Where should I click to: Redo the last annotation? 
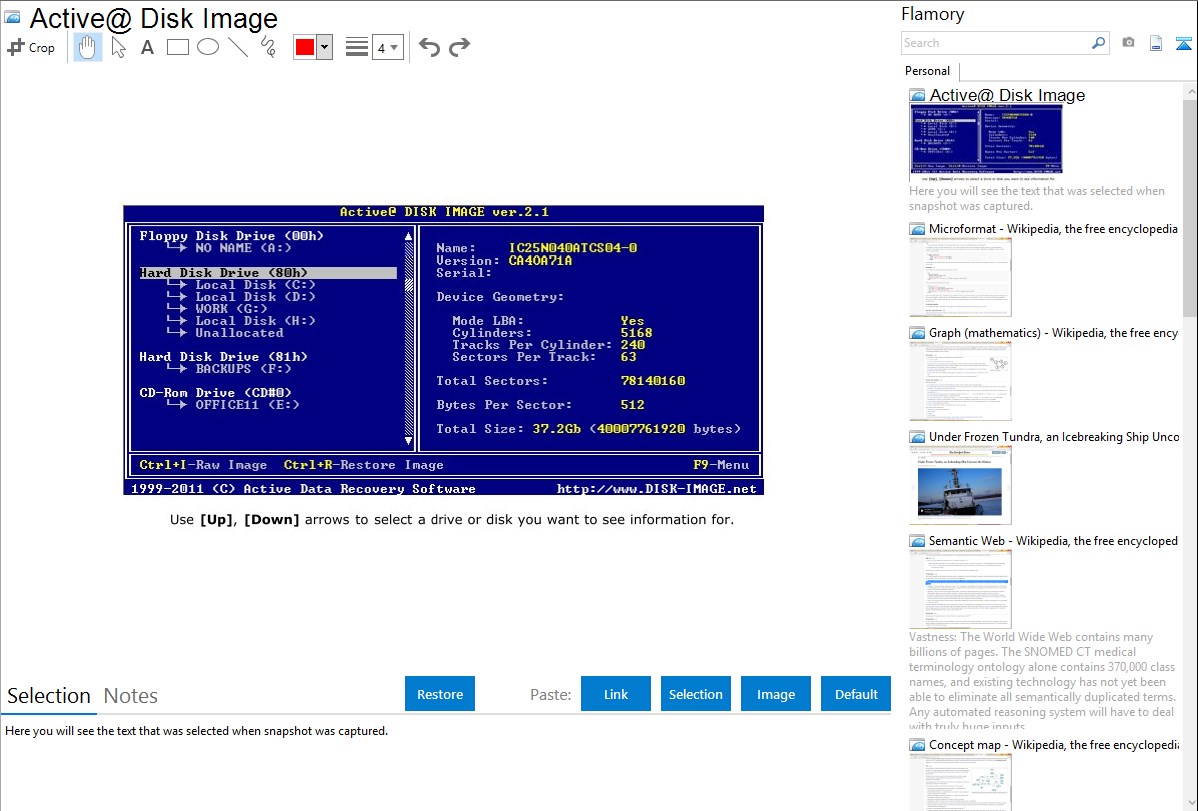pyautogui.click(x=459, y=47)
